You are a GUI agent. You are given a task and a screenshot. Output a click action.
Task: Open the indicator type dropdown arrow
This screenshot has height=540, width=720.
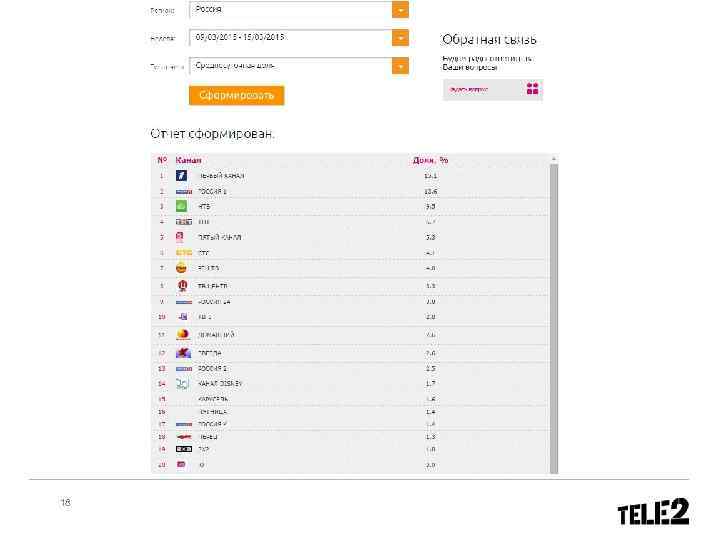400,66
